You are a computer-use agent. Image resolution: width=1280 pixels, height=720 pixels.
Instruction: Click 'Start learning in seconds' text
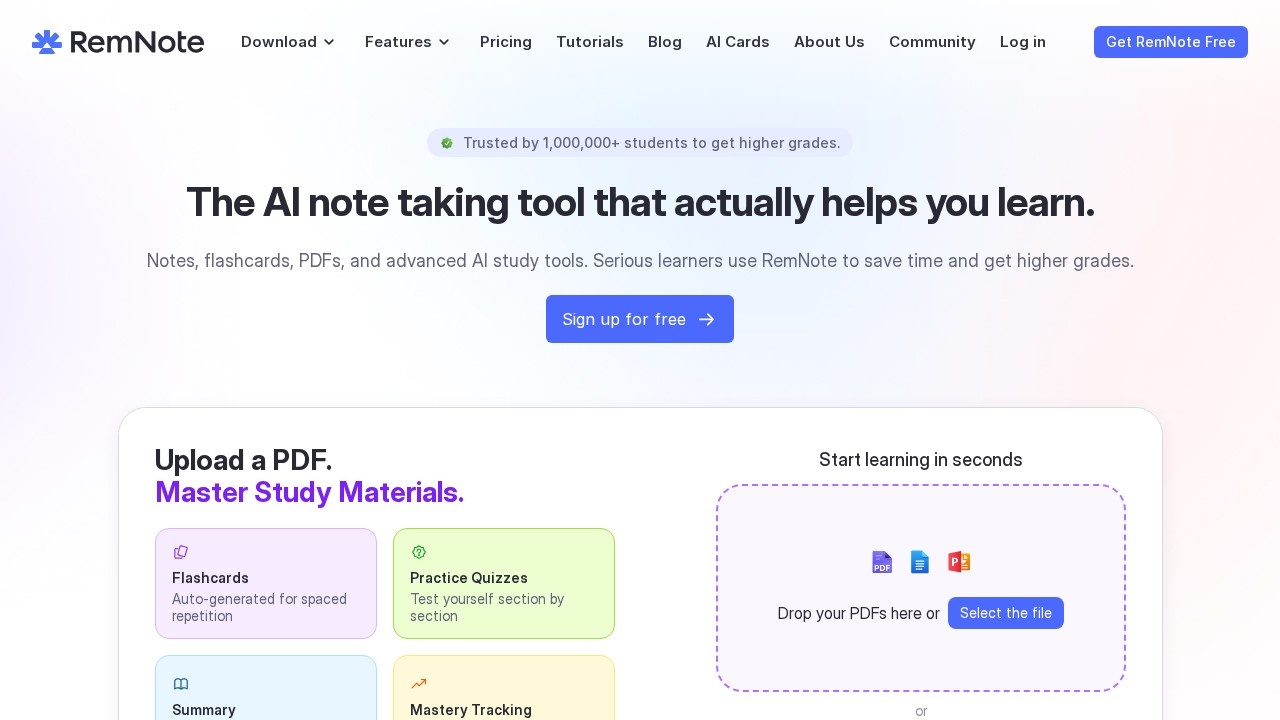[x=921, y=460]
